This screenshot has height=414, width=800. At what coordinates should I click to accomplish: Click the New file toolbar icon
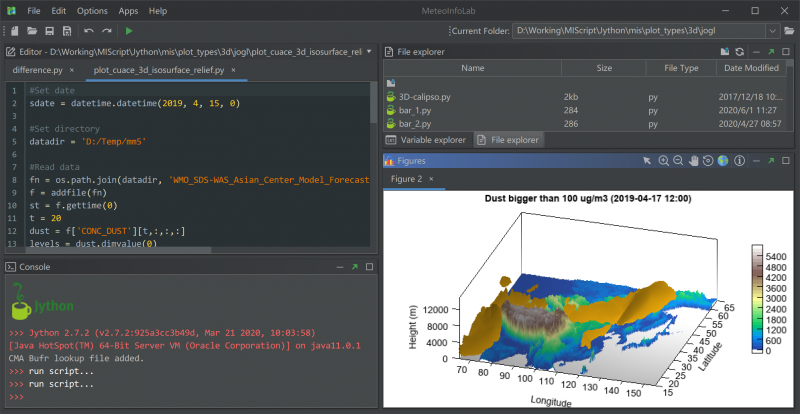[14, 32]
